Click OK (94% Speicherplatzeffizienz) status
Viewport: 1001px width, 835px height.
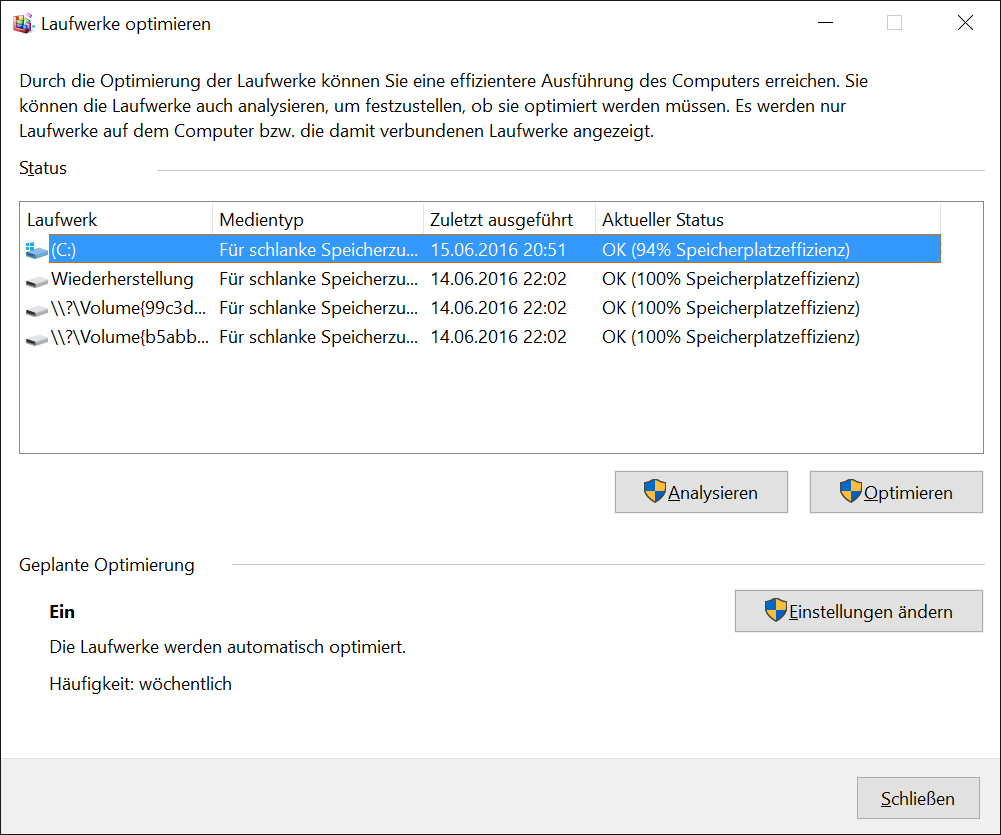tap(726, 250)
